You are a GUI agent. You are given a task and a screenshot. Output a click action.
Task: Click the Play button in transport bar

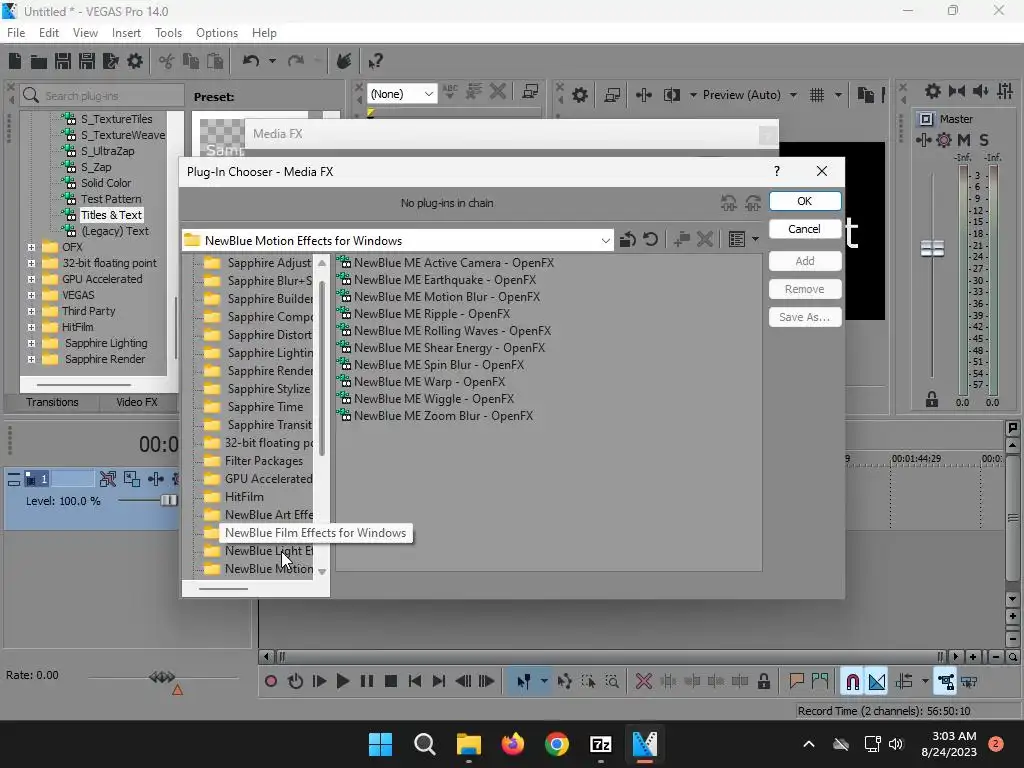tap(342, 681)
